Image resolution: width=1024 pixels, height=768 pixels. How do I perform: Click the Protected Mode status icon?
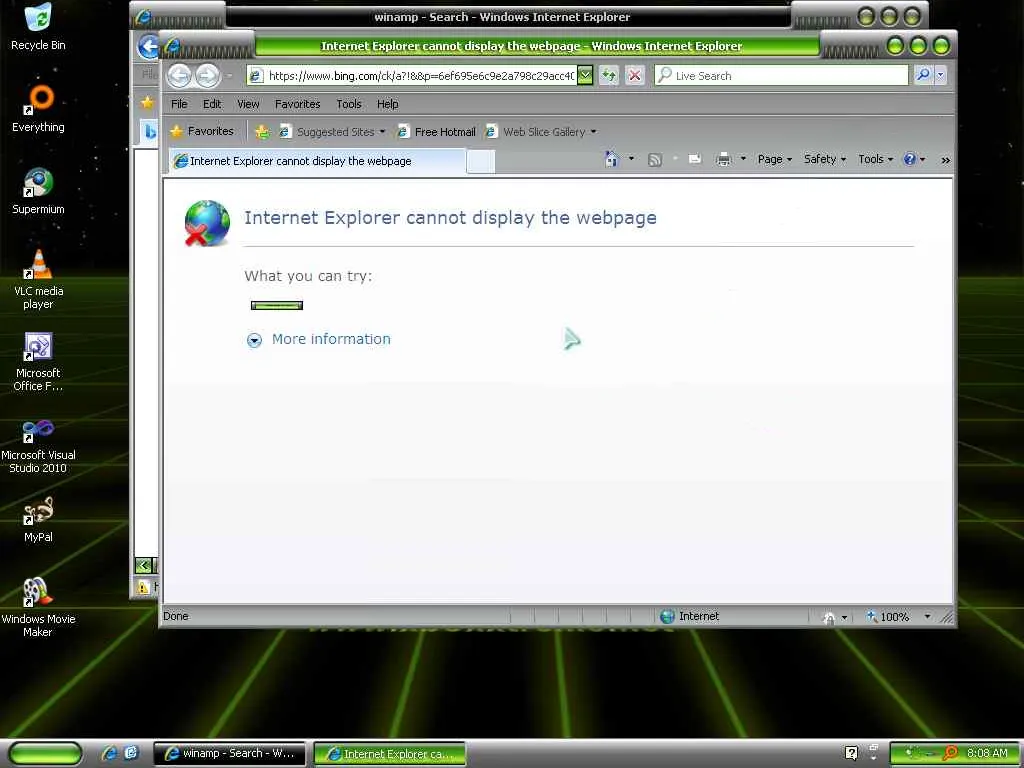click(829, 616)
